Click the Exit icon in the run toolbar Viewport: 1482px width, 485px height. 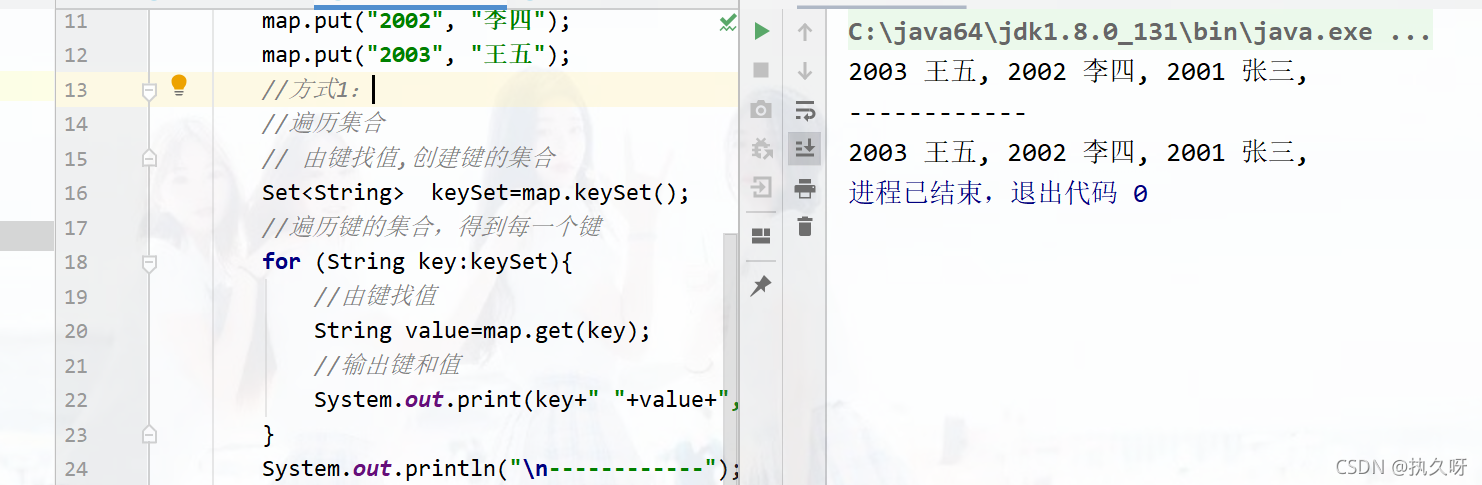[x=762, y=187]
